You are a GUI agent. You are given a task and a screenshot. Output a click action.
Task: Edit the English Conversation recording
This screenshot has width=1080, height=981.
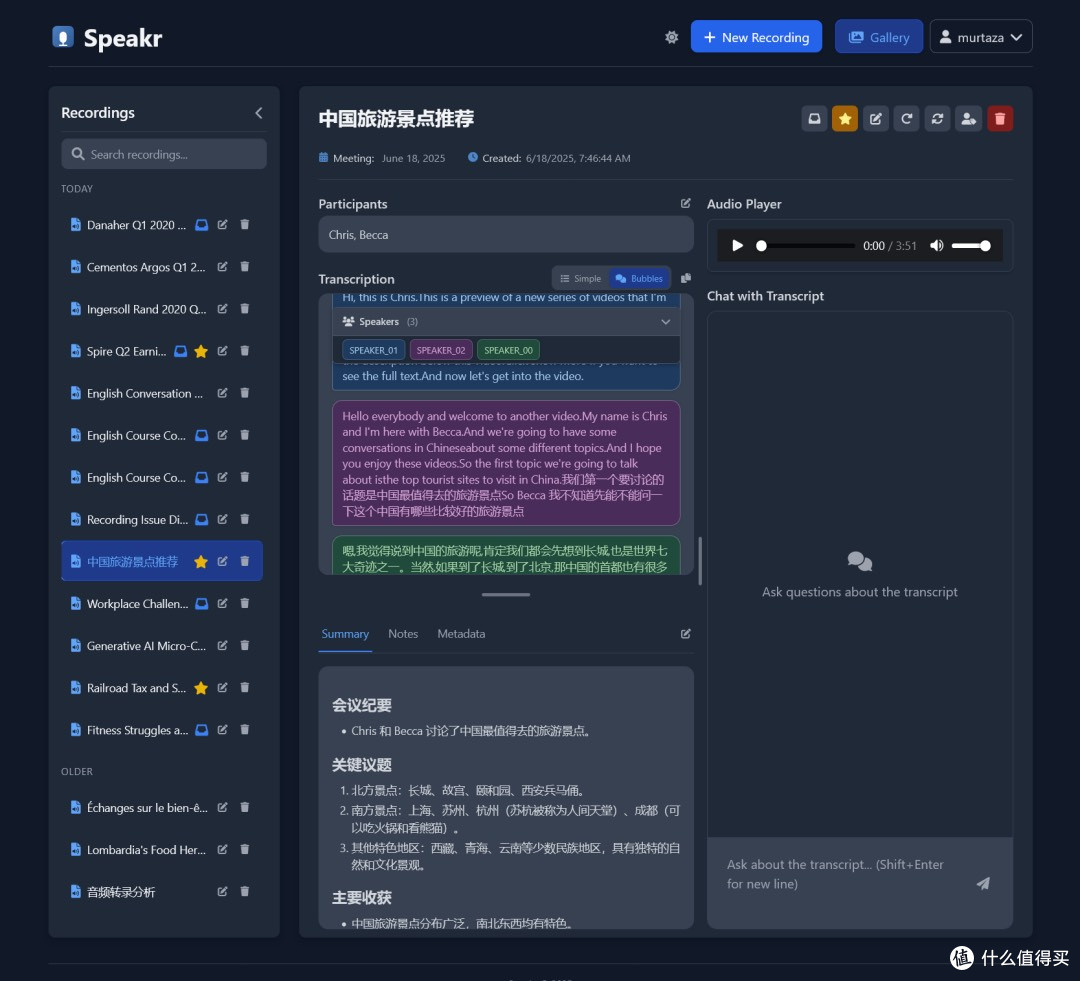222,393
